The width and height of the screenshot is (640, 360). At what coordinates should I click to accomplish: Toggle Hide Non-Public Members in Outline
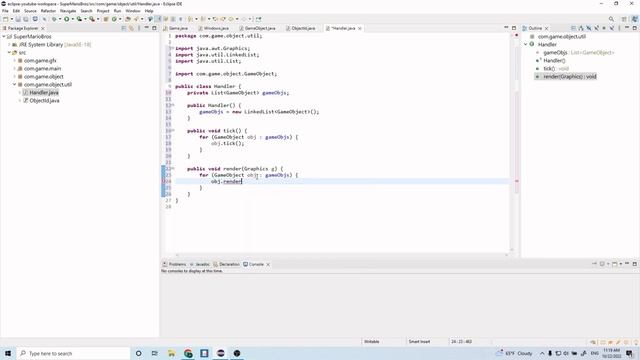coord(604,28)
